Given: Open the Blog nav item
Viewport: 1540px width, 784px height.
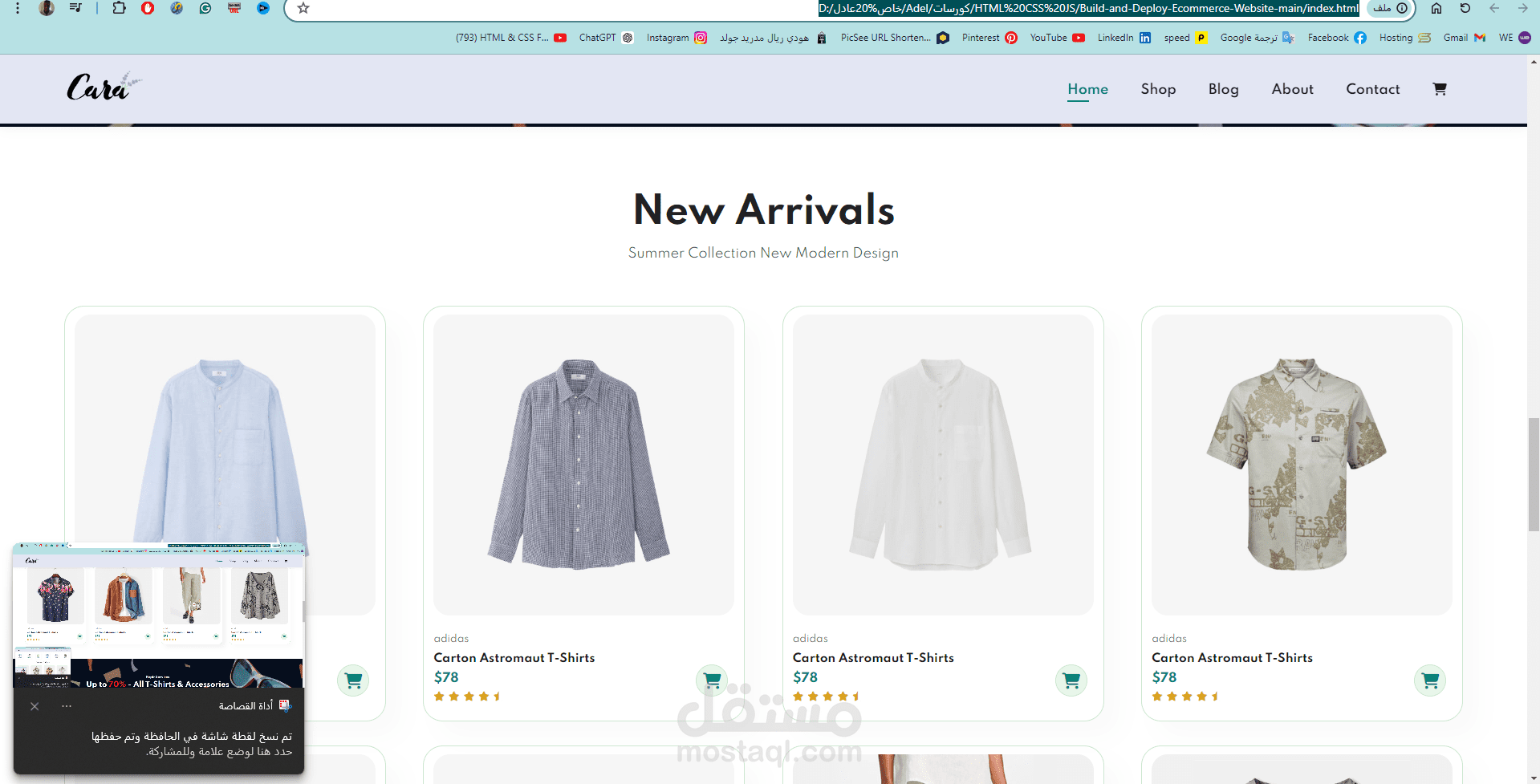Looking at the screenshot, I should click(x=1223, y=89).
